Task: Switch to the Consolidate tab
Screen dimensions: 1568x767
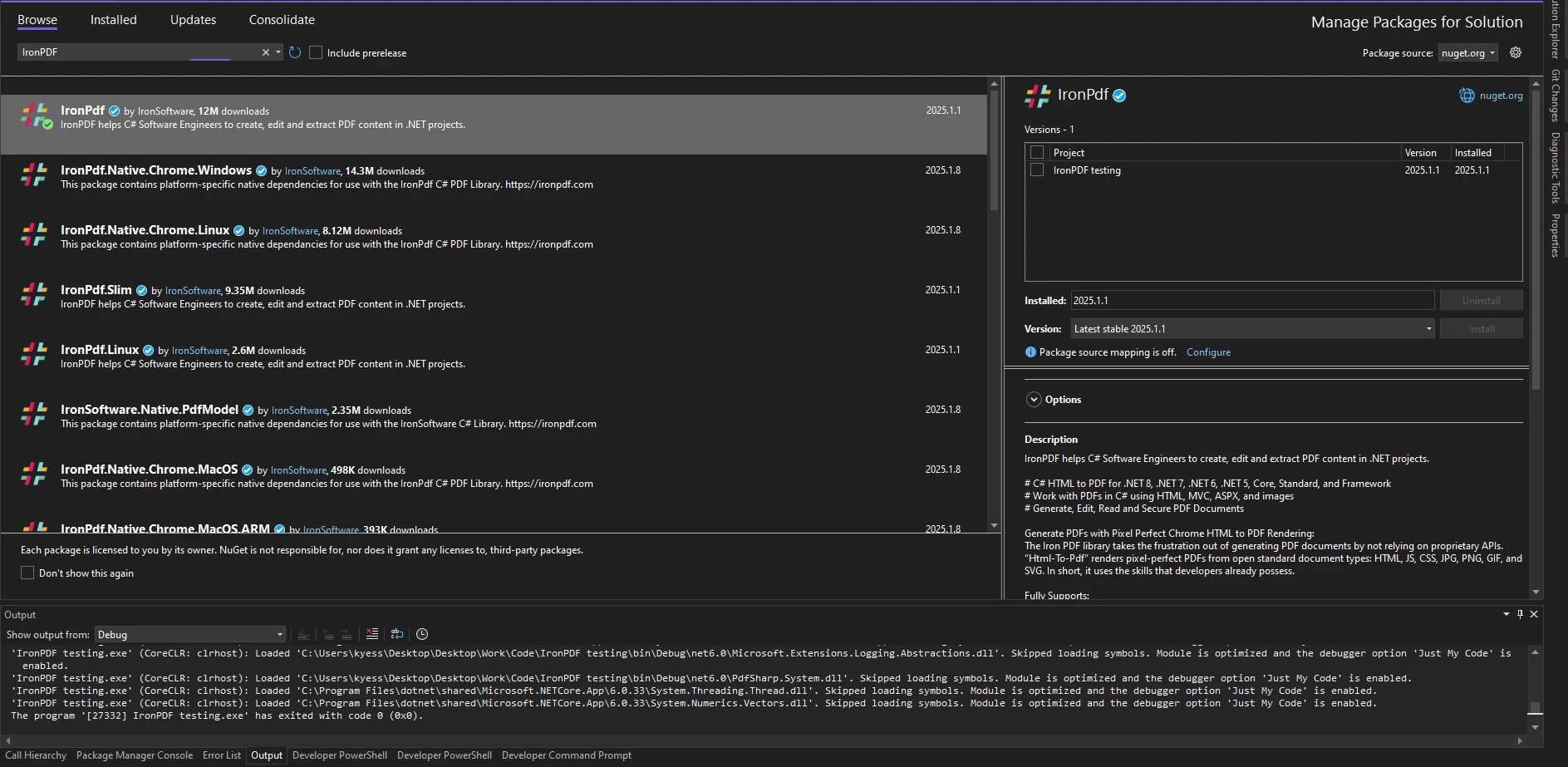Action: [x=282, y=20]
